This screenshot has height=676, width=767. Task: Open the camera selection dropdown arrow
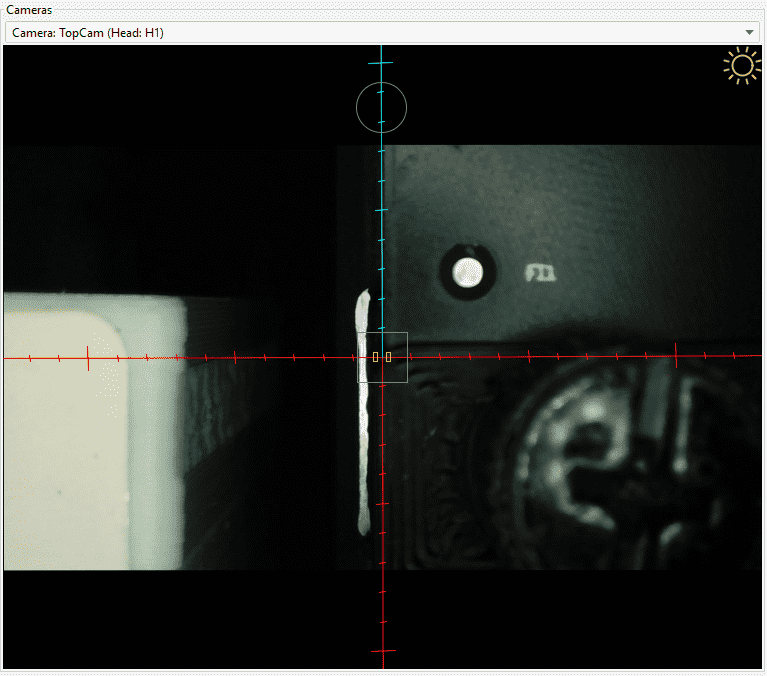coord(750,33)
